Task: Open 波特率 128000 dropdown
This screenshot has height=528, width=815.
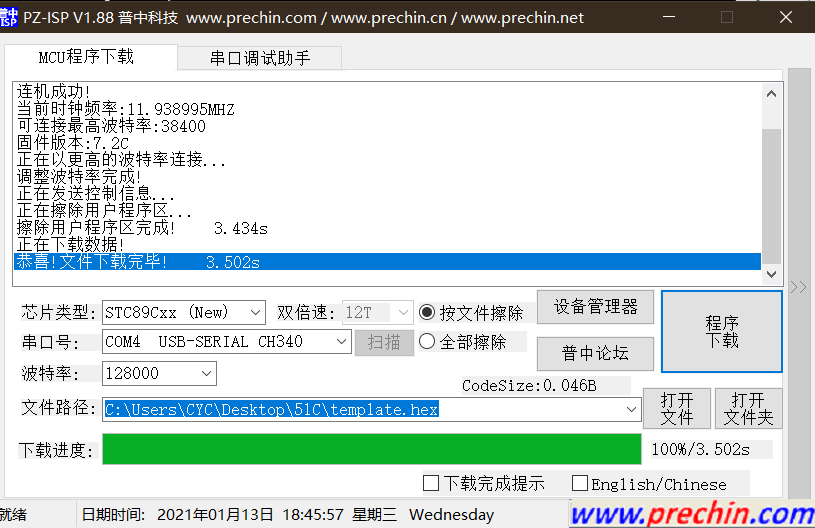Action: pyautogui.click(x=159, y=373)
